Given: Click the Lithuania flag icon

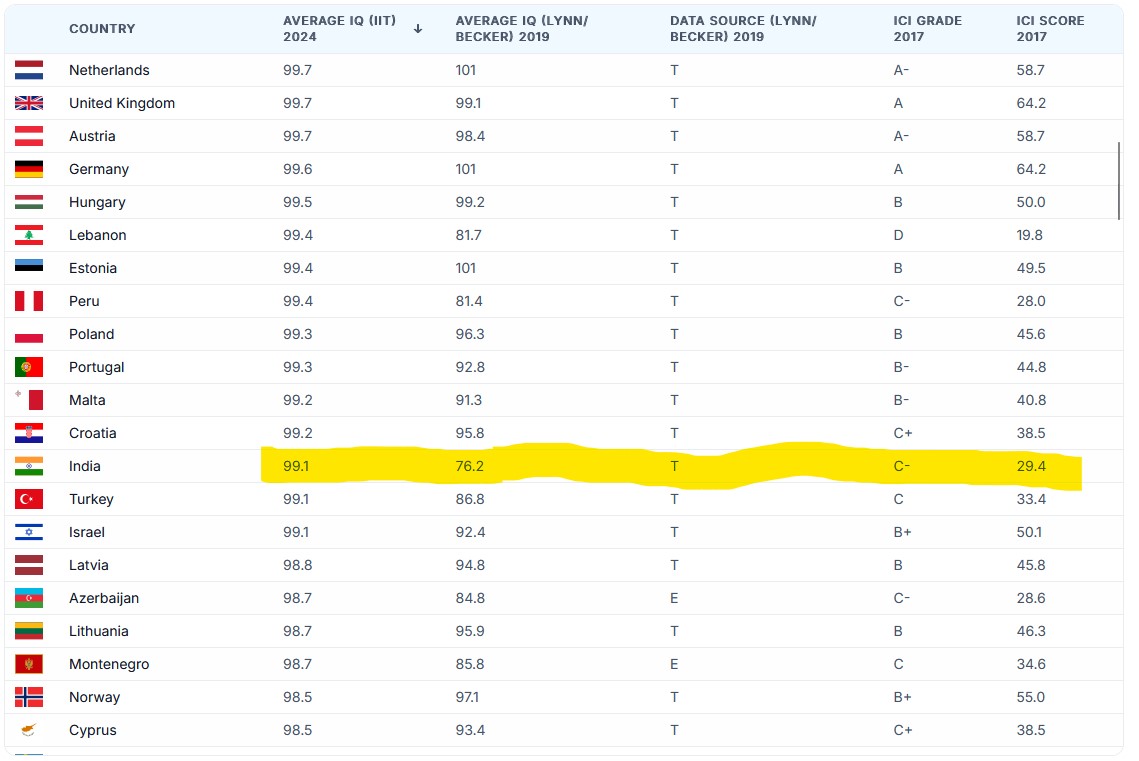Looking at the screenshot, I should [x=28, y=631].
